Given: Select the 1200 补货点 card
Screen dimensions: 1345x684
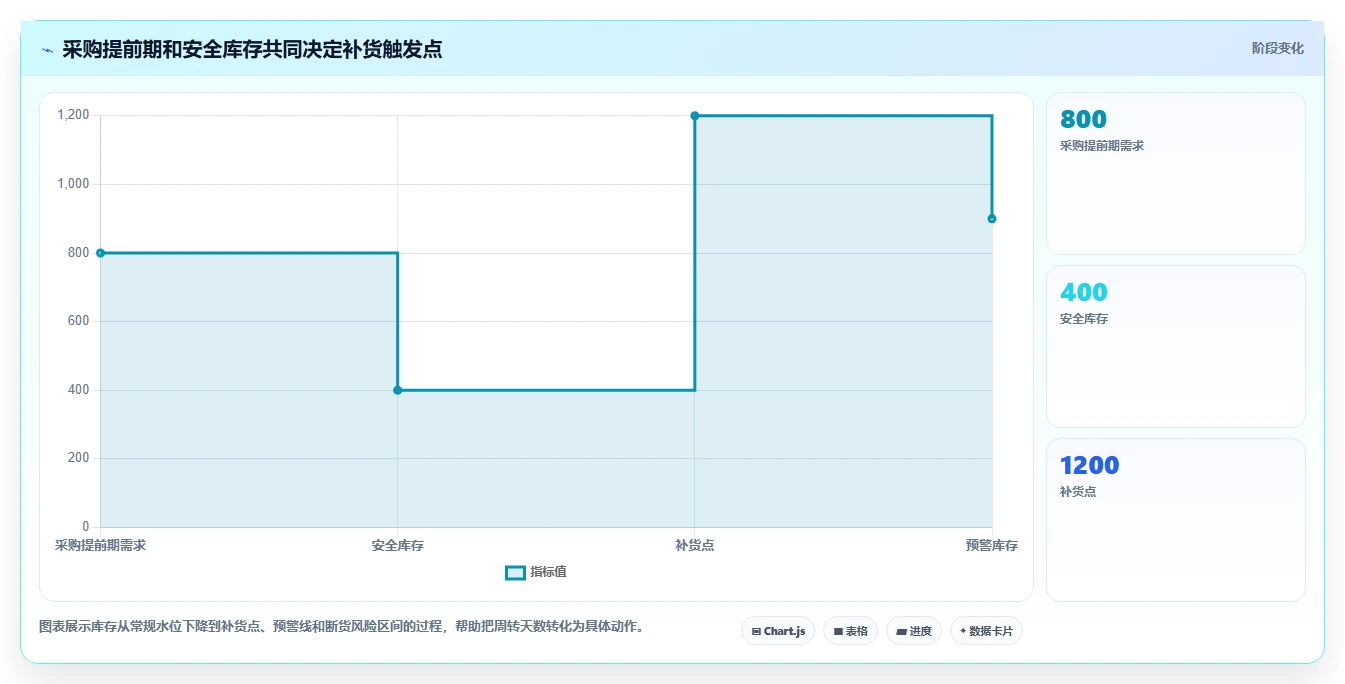Looking at the screenshot, I should 1176,520.
